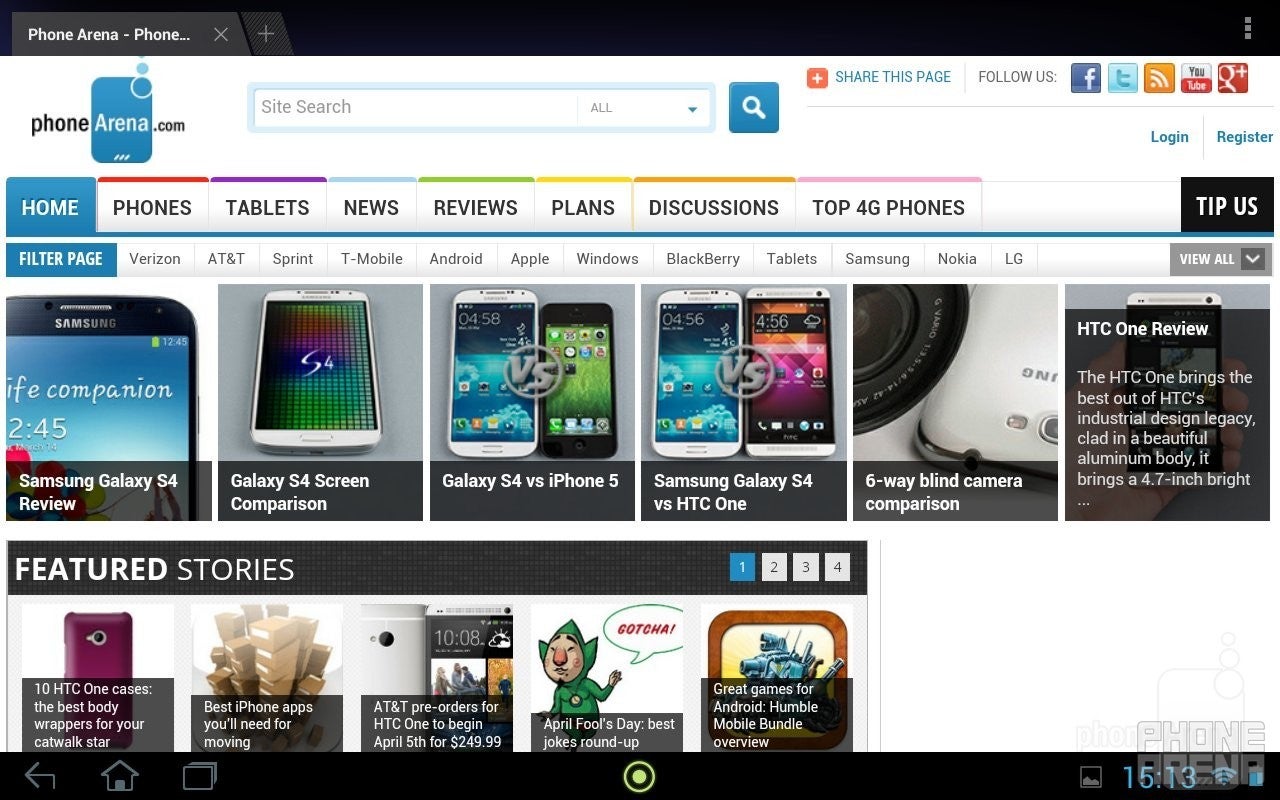
Task: Expand the ALL search category dropdown
Action: [644, 108]
